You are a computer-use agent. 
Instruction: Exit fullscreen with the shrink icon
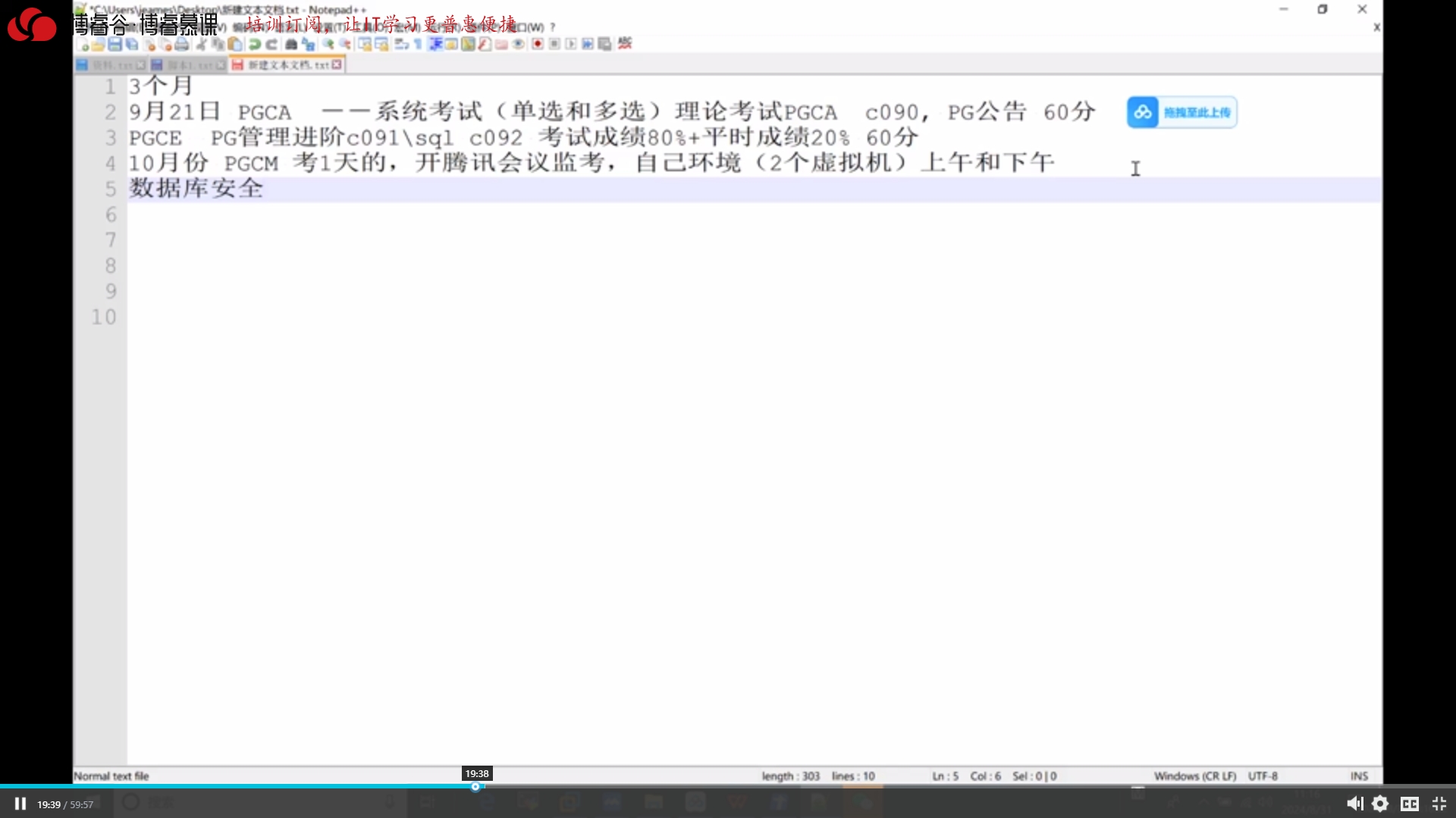[1439, 804]
